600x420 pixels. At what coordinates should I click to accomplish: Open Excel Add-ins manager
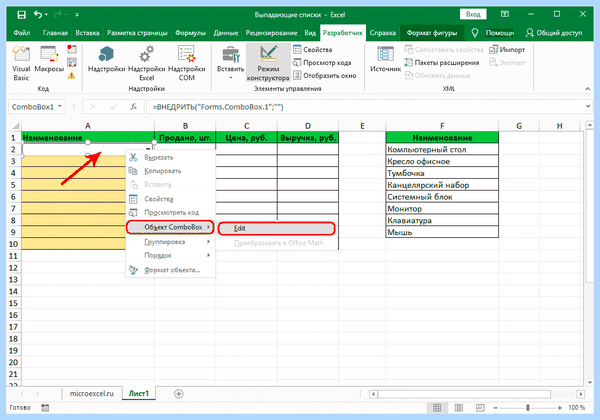(147, 63)
